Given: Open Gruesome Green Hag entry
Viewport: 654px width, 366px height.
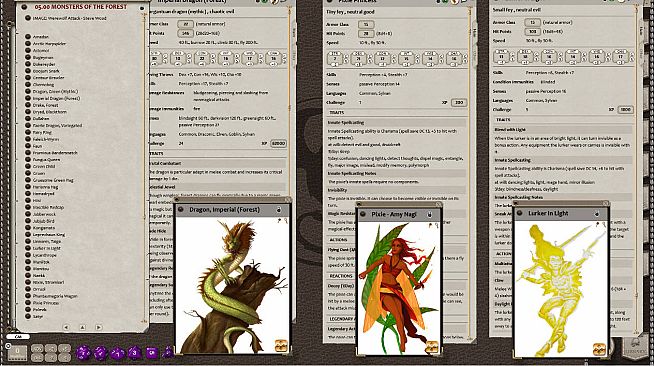Looking at the screenshot, I should 53,180.
